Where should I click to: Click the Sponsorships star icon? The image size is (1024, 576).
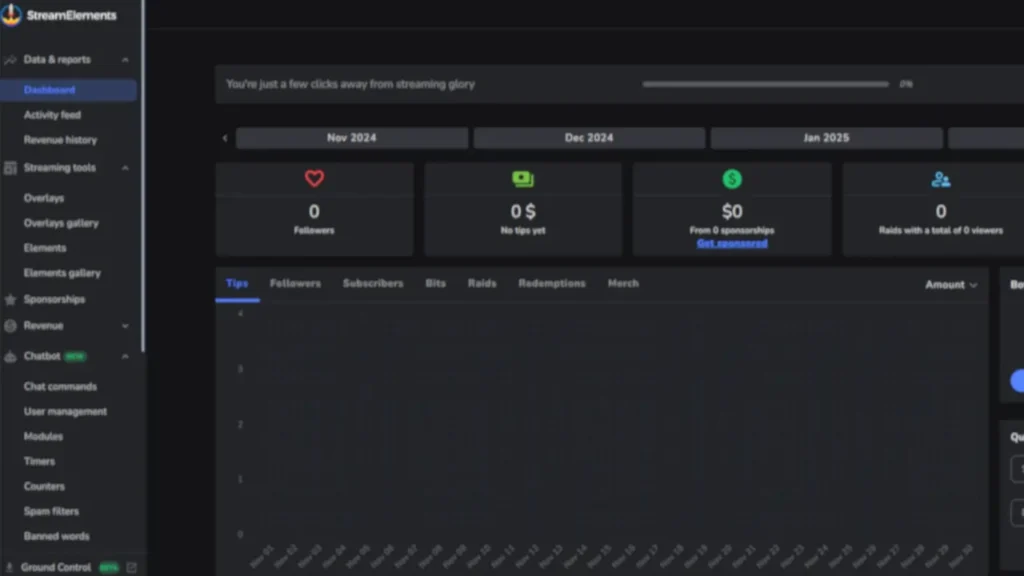[10, 300]
